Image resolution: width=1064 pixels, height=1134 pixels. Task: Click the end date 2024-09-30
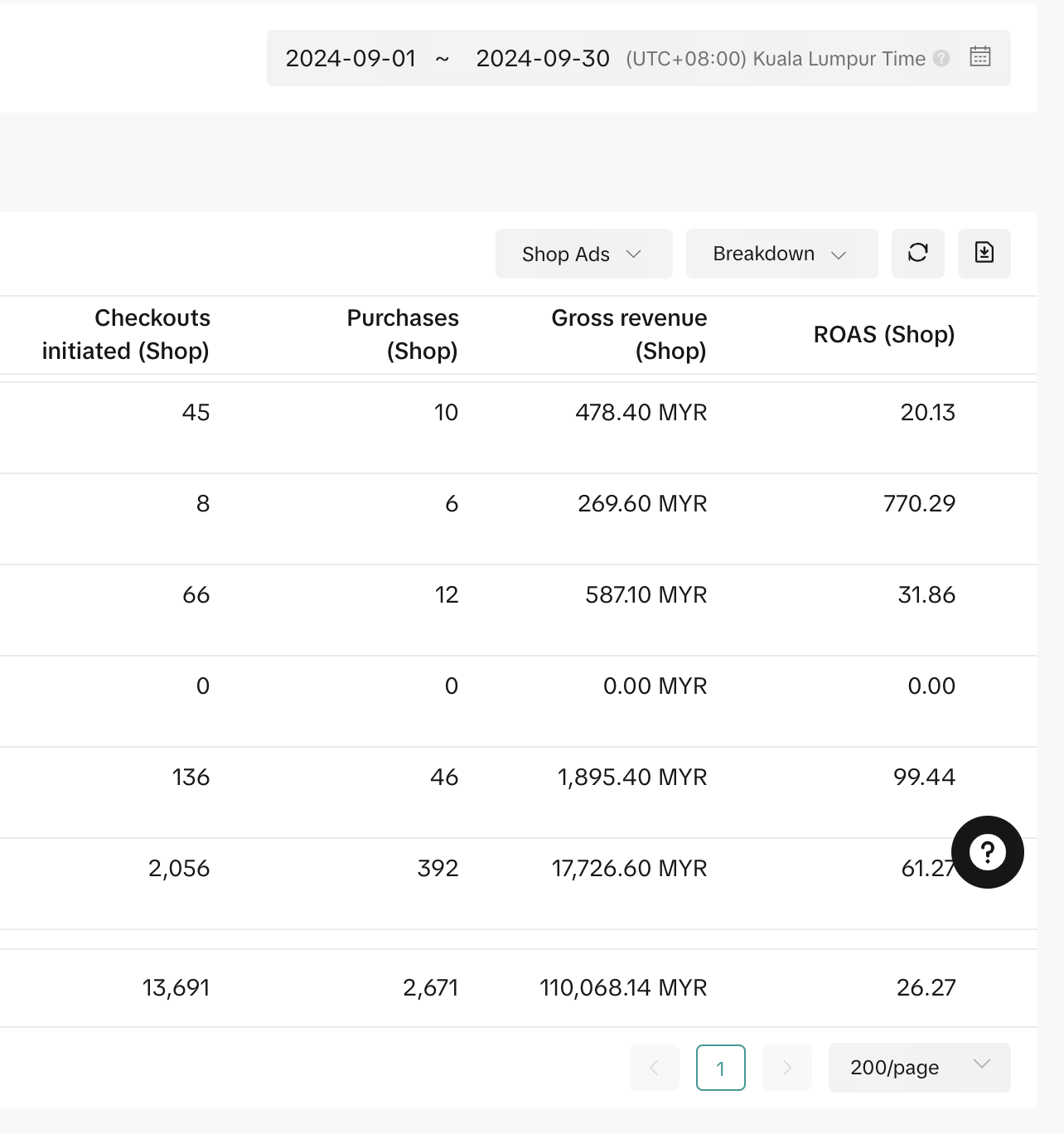(543, 59)
